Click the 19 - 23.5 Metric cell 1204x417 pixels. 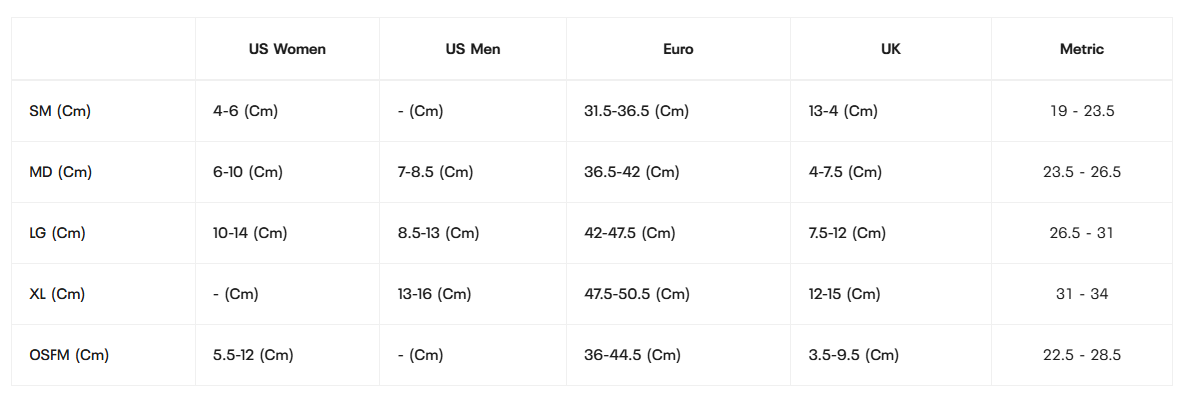click(x=1082, y=111)
